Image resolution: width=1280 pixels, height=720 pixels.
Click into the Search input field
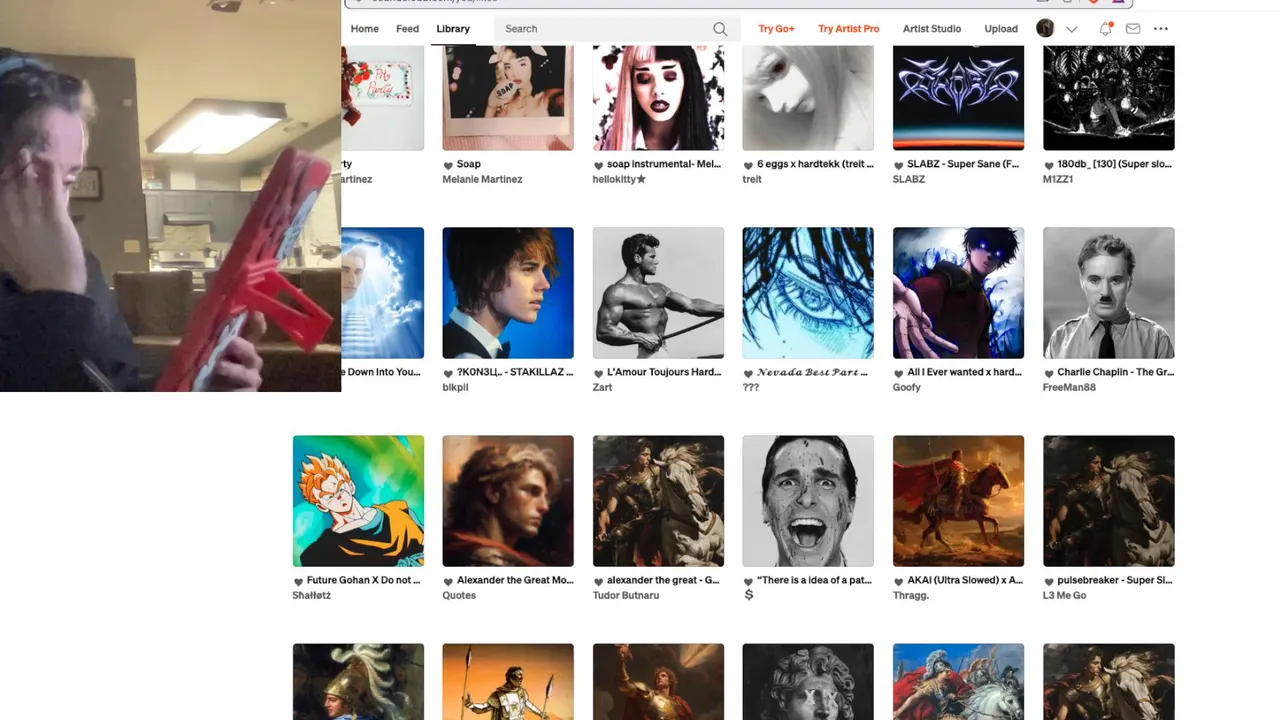click(606, 29)
